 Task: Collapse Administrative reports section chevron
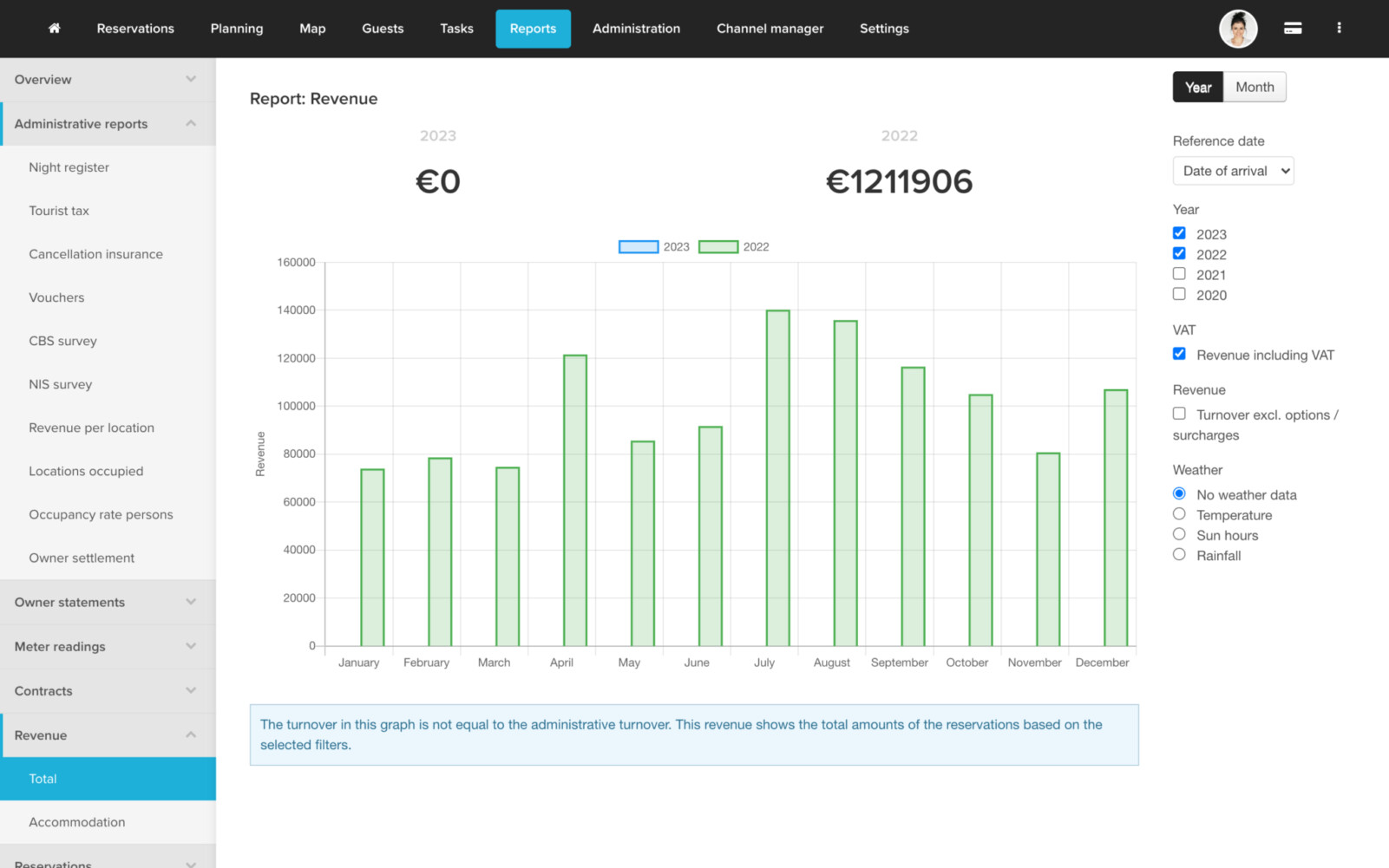[x=190, y=124]
